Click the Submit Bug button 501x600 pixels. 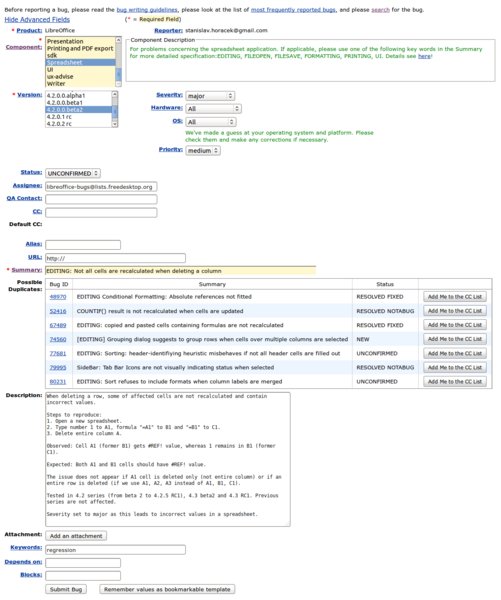click(x=66, y=590)
